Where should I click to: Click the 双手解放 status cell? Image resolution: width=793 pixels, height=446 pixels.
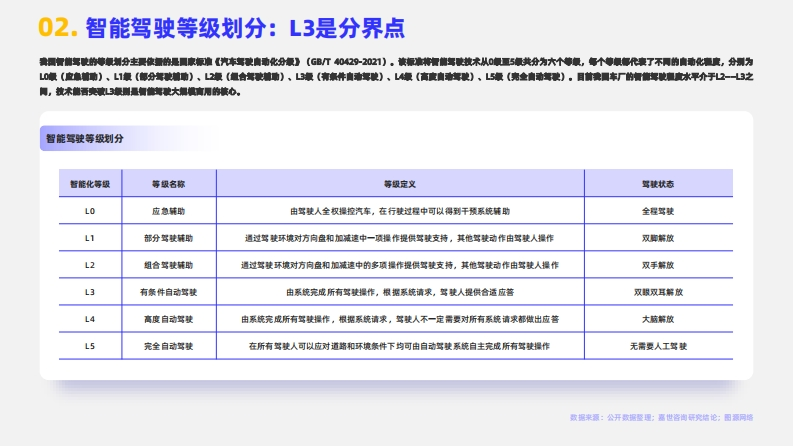coord(658,265)
